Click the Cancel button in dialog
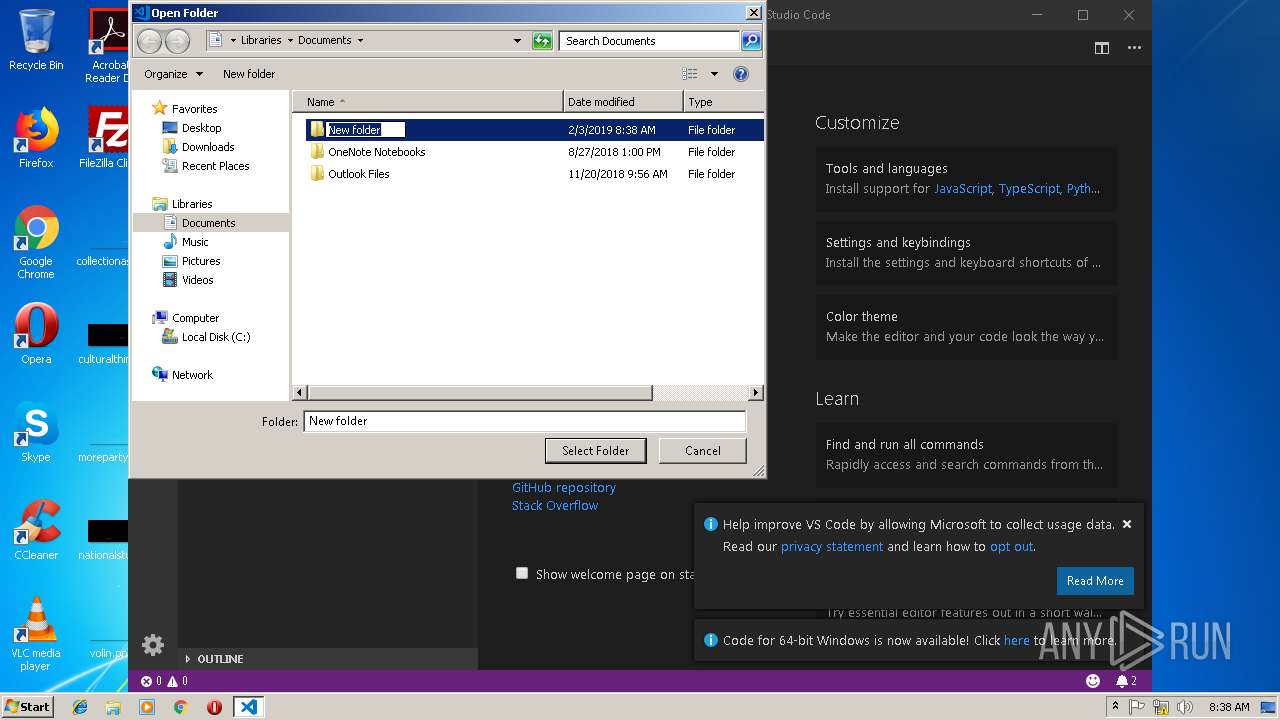This screenshot has width=1280, height=720. coord(702,451)
